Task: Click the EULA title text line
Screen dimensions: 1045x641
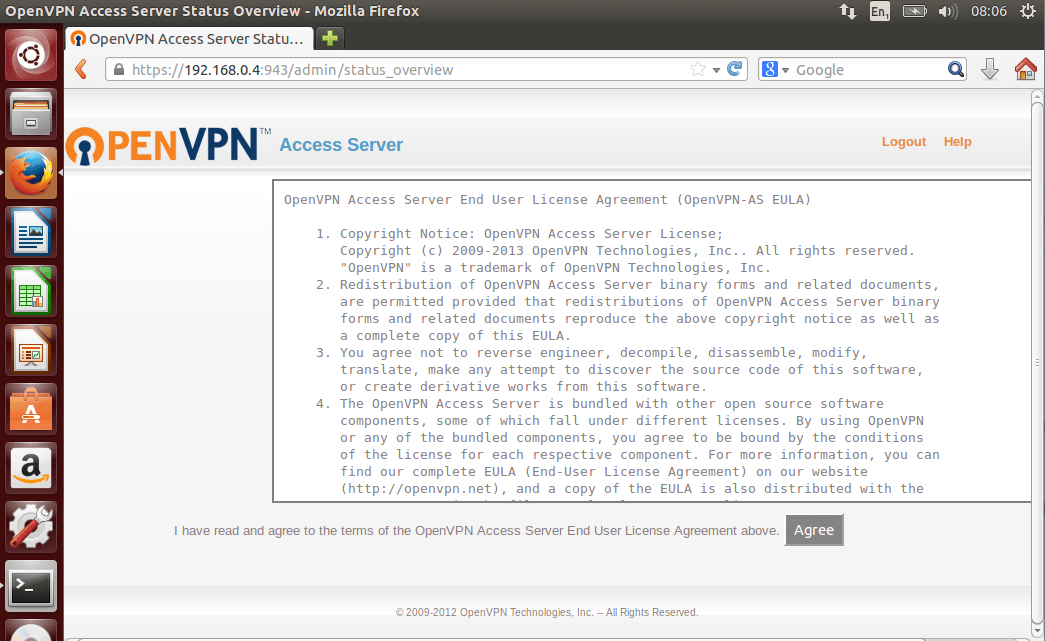Action: coord(547,199)
